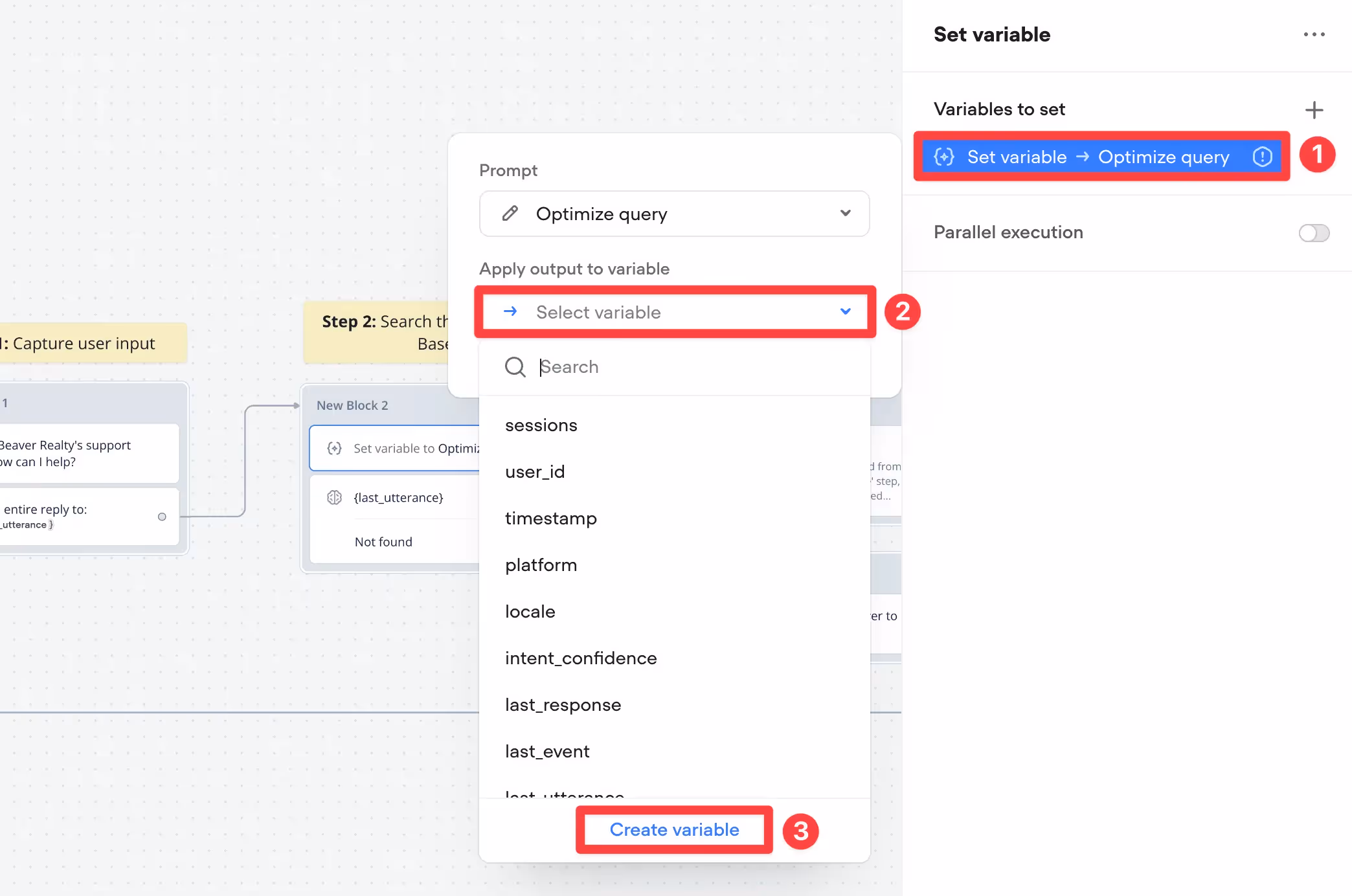The width and height of the screenshot is (1352, 896).
Task: Click the magnifier icon in variable search
Action: click(x=515, y=366)
